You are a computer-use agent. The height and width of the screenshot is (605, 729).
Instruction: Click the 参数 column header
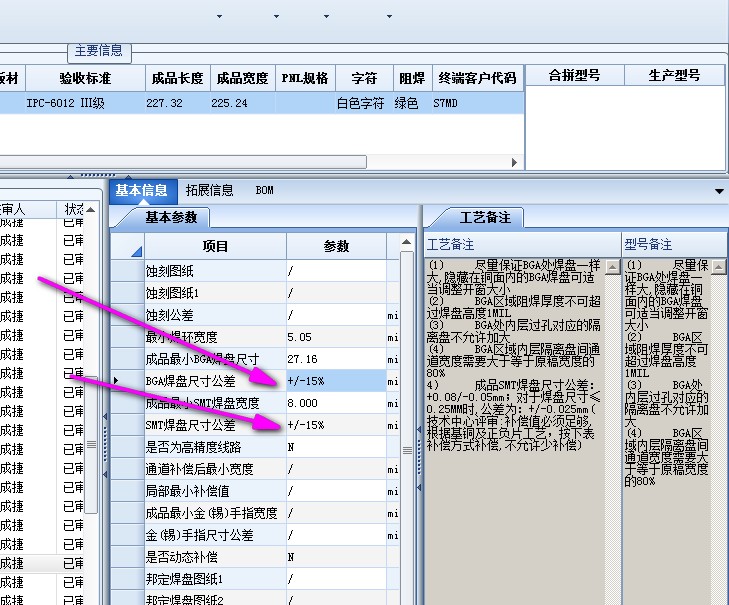pyautogui.click(x=336, y=246)
